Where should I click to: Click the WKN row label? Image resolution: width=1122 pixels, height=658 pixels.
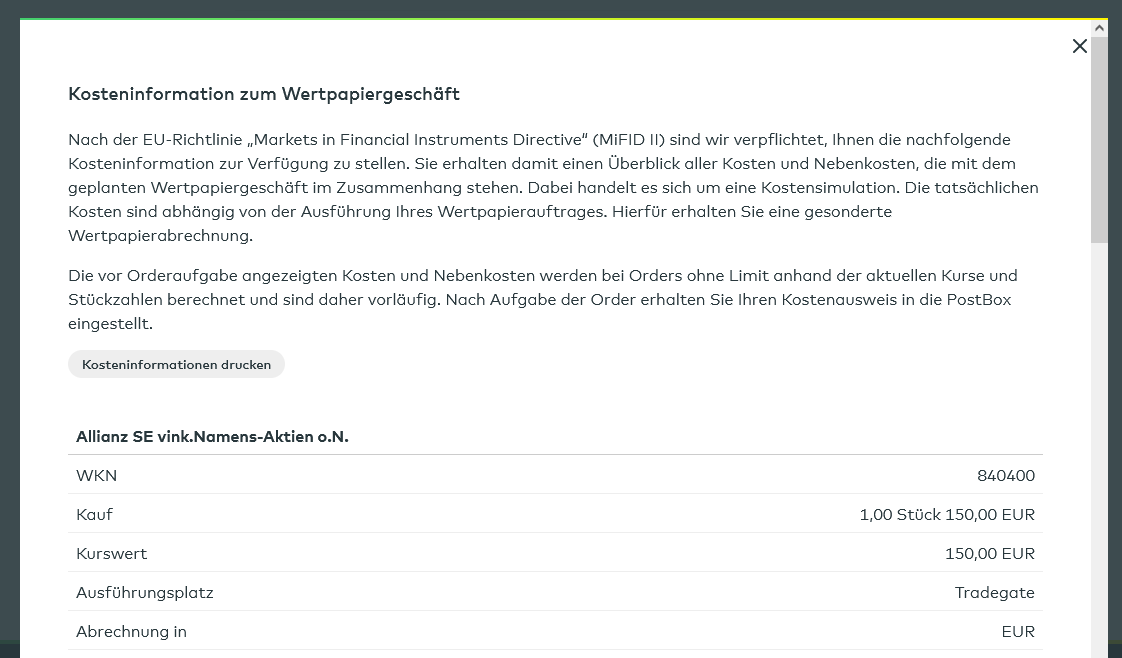pyautogui.click(x=96, y=476)
